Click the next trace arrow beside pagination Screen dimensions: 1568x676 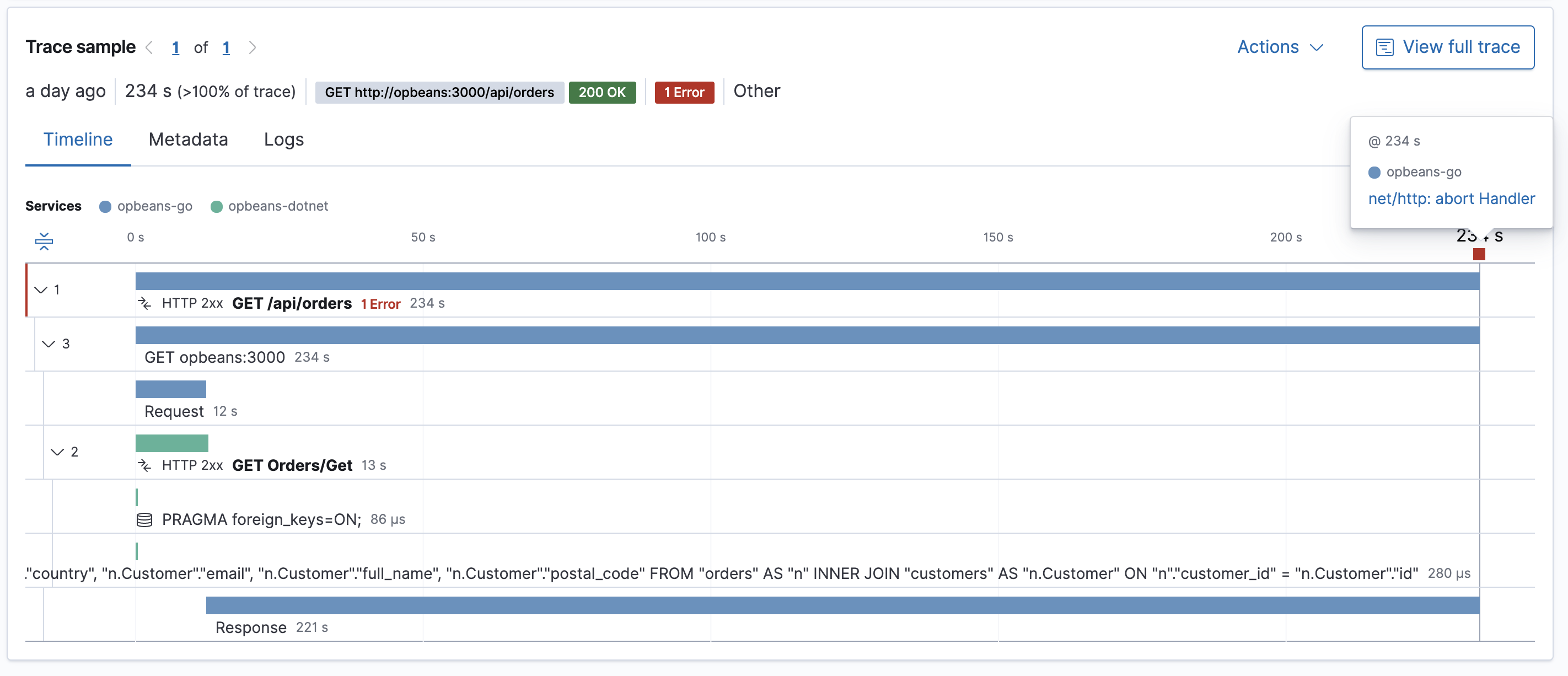point(253,47)
